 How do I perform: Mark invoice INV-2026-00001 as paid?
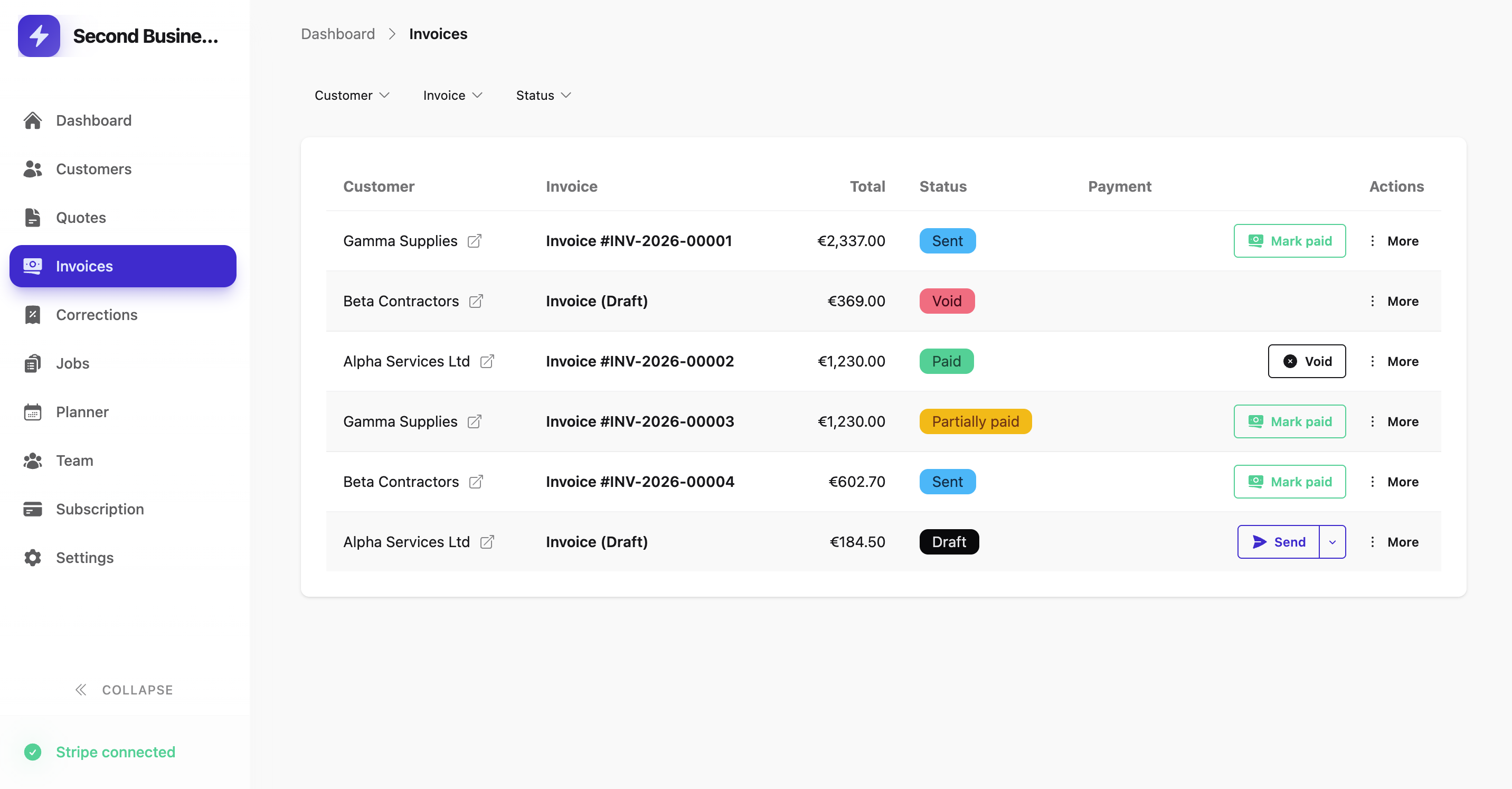click(x=1289, y=241)
